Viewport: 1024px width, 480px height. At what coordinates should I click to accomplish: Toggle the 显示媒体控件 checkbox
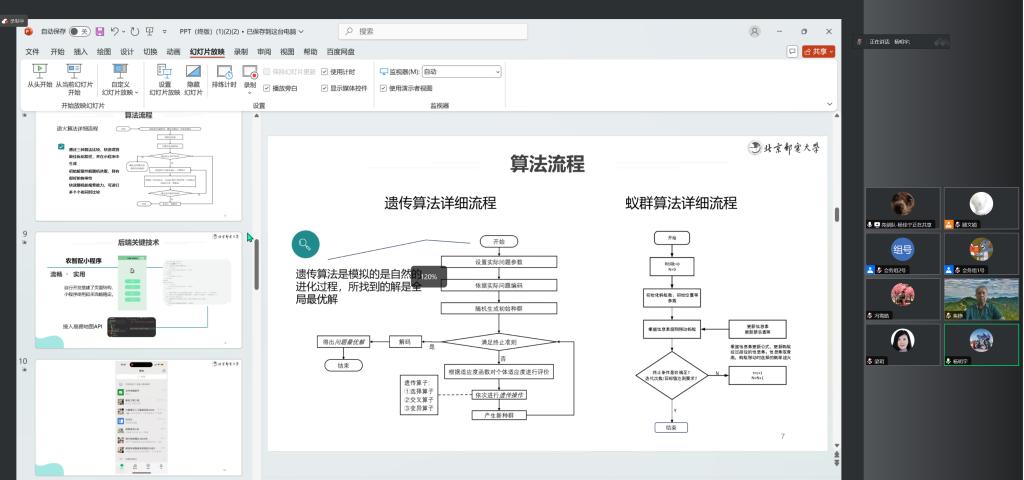[325, 88]
